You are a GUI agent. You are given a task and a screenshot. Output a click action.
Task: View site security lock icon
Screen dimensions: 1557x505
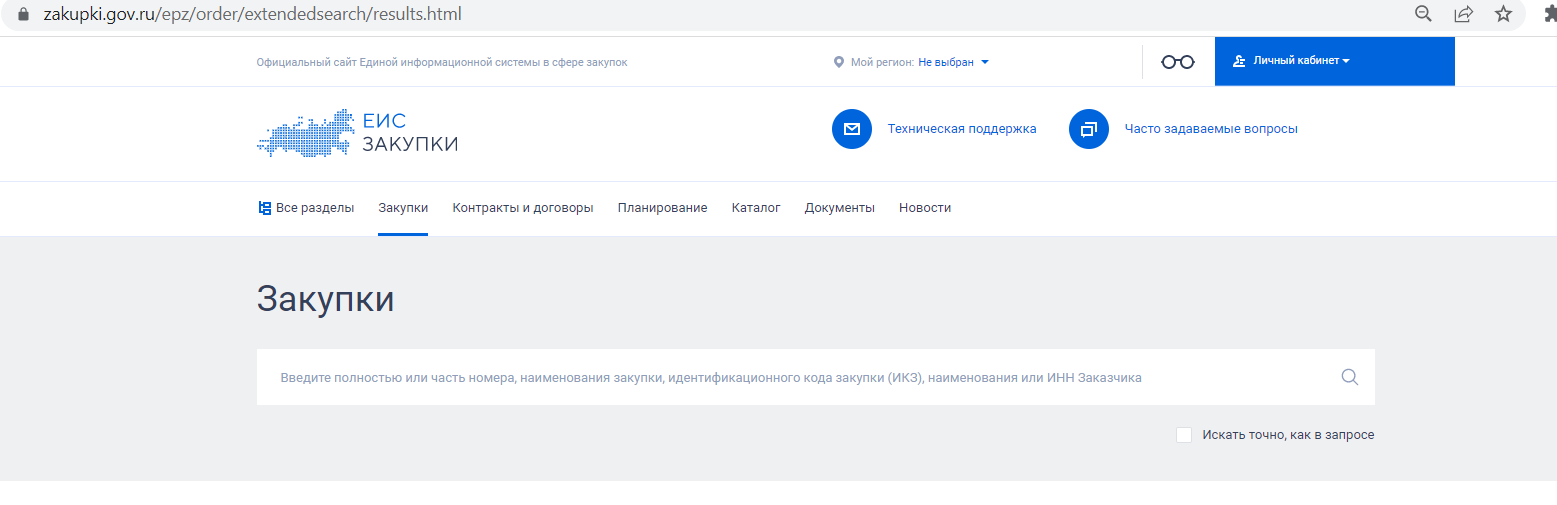(24, 15)
